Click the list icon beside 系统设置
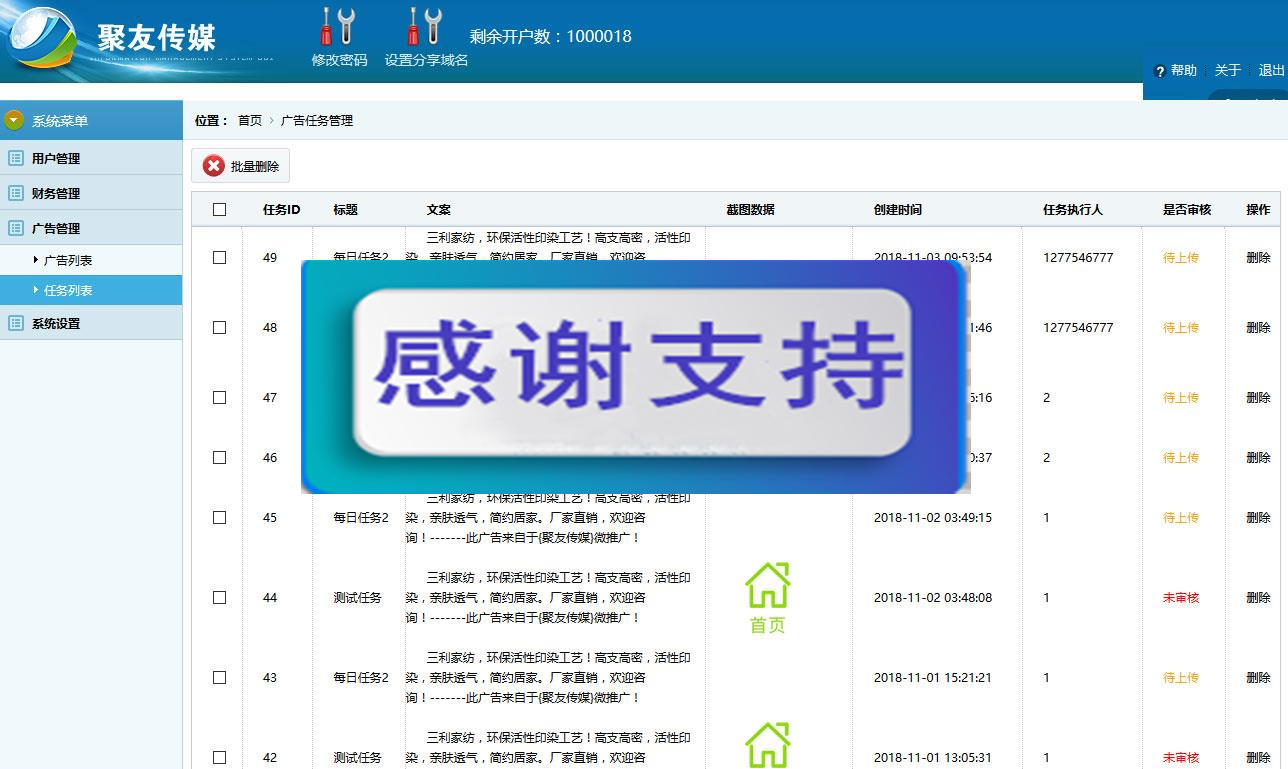Screen dimensions: 1288x769 [16, 323]
